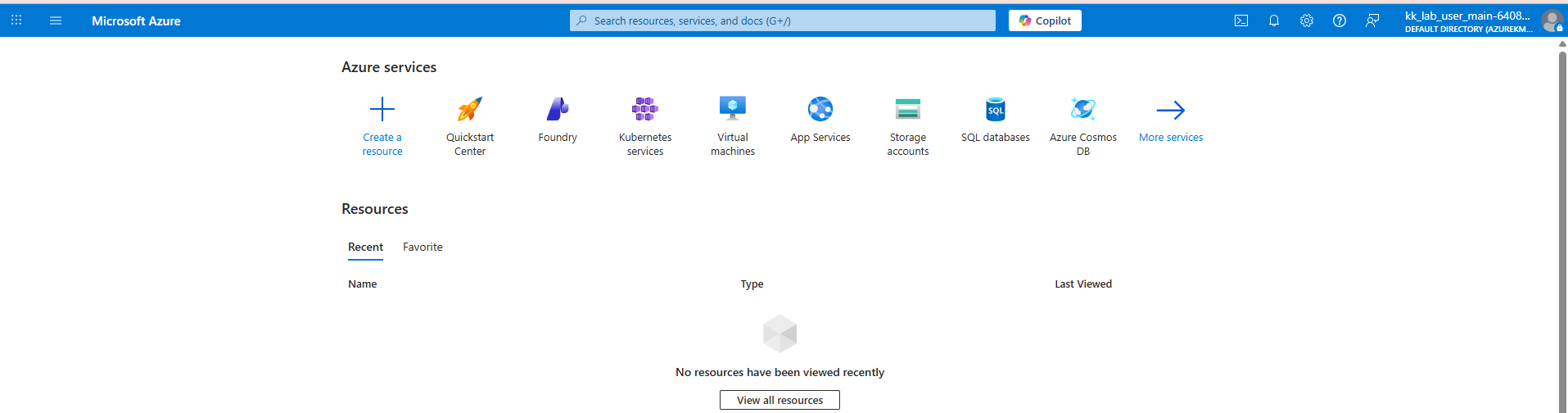Click the Copilot button

(x=1045, y=20)
